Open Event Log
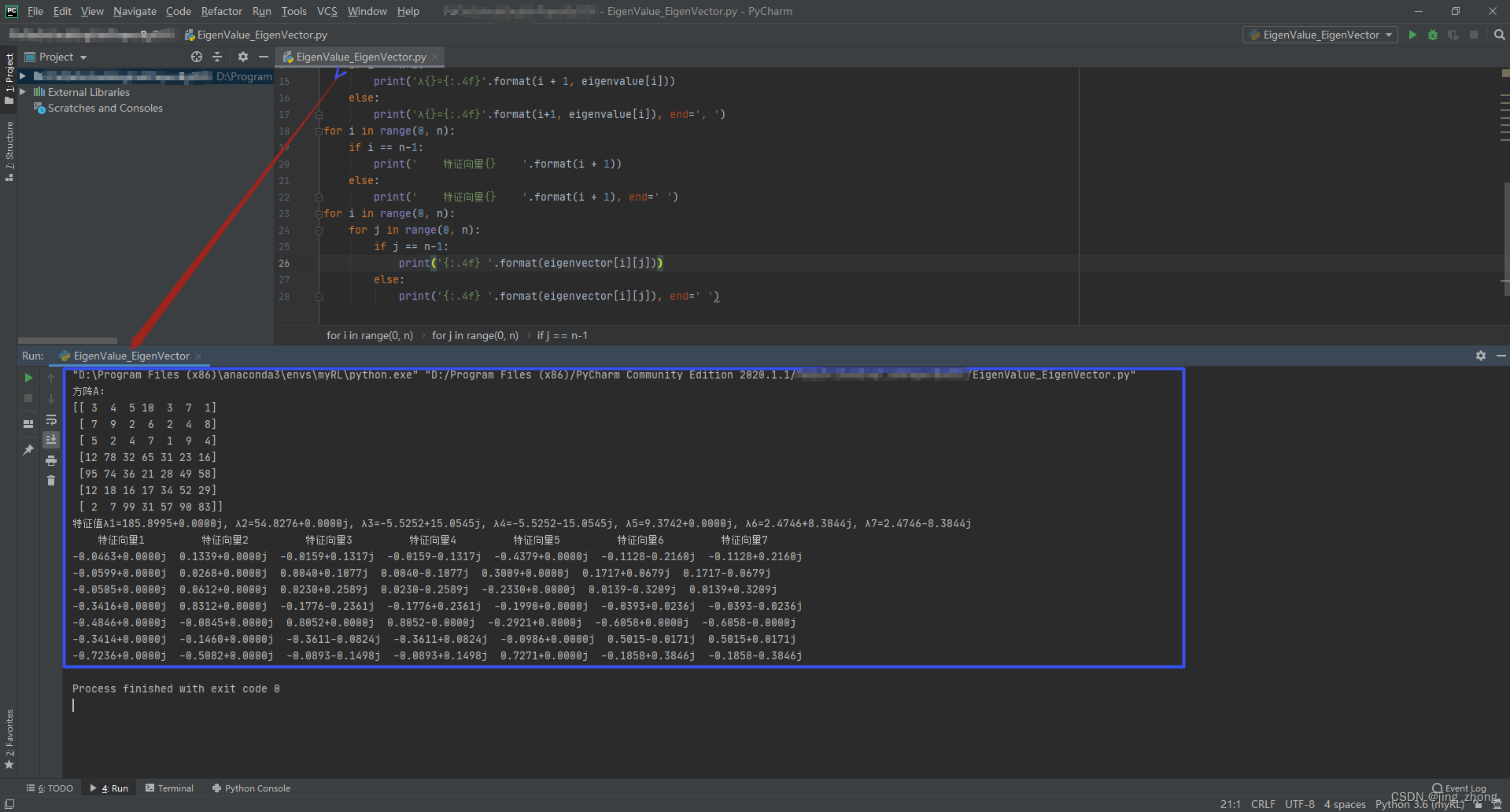 pos(1459,788)
